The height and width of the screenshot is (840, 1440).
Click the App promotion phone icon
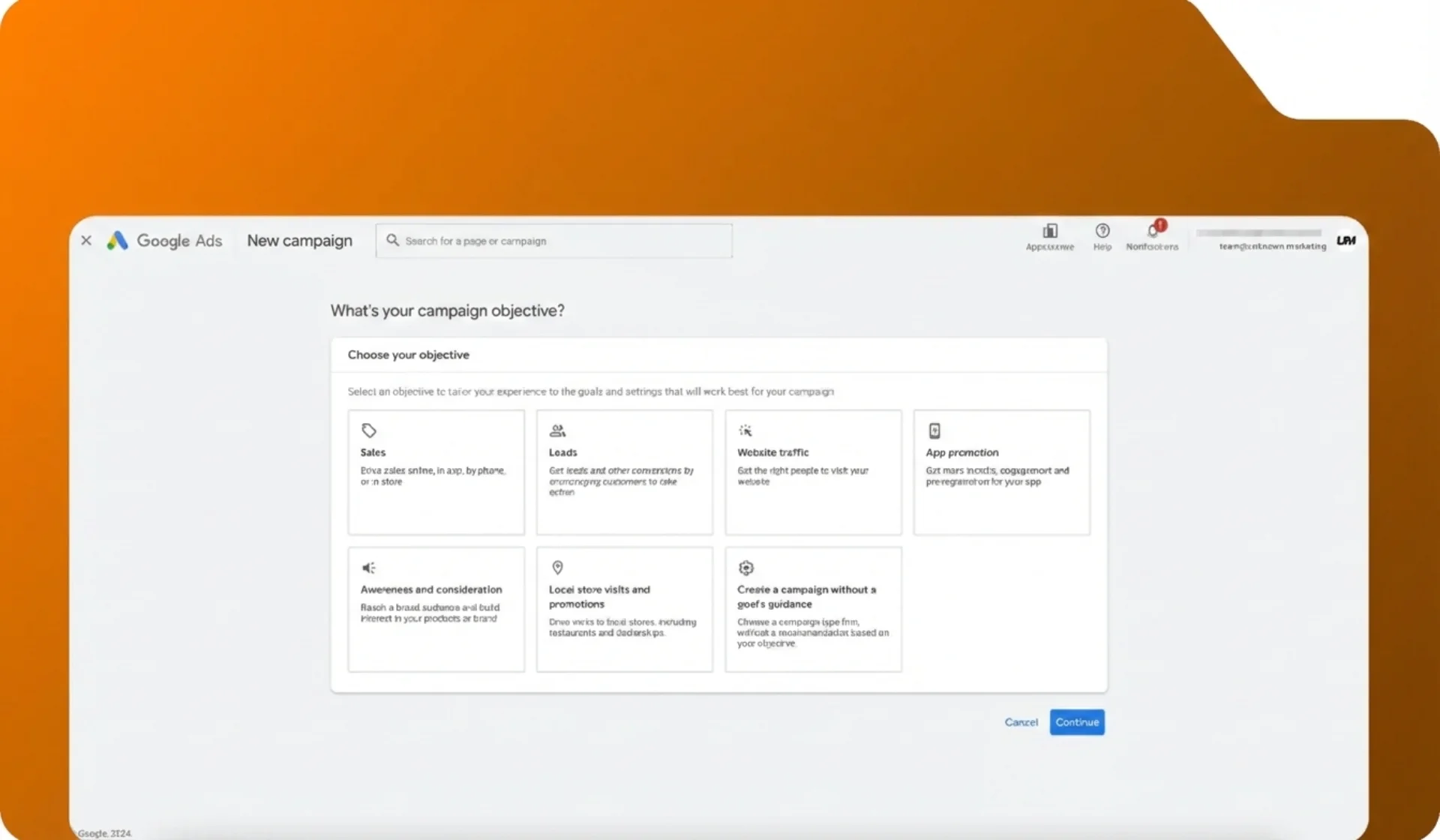(934, 430)
